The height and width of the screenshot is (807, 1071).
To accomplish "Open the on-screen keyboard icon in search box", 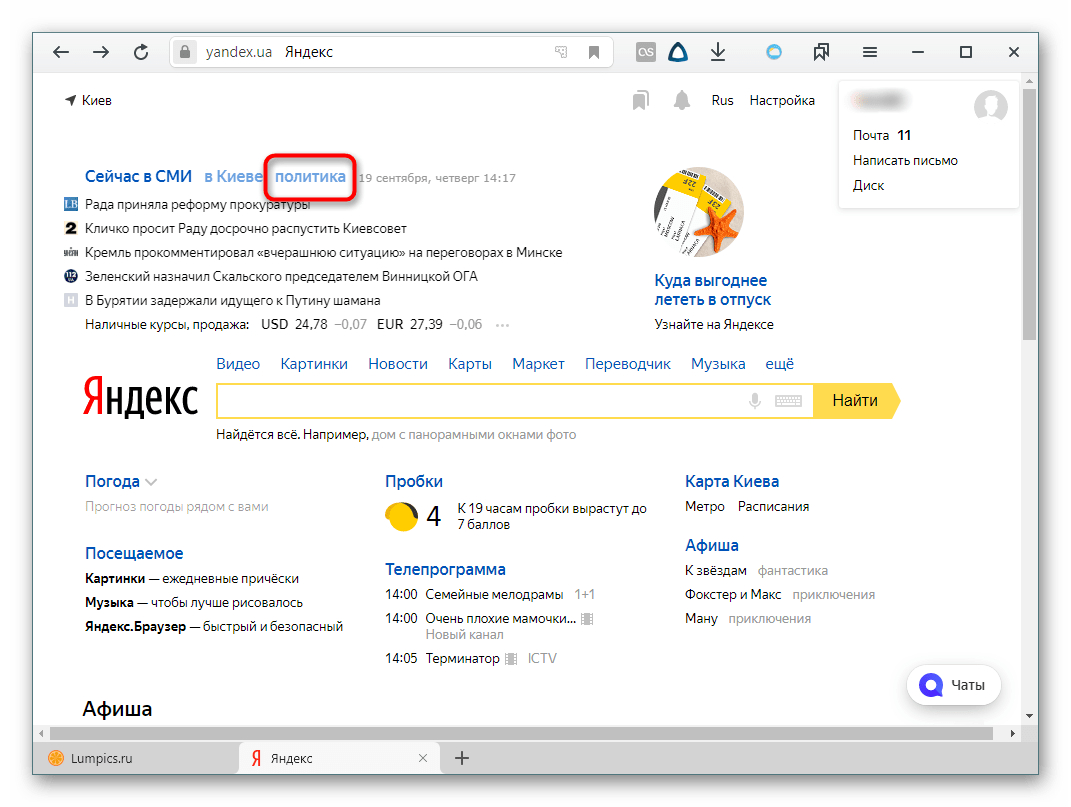I will pyautogui.click(x=788, y=401).
